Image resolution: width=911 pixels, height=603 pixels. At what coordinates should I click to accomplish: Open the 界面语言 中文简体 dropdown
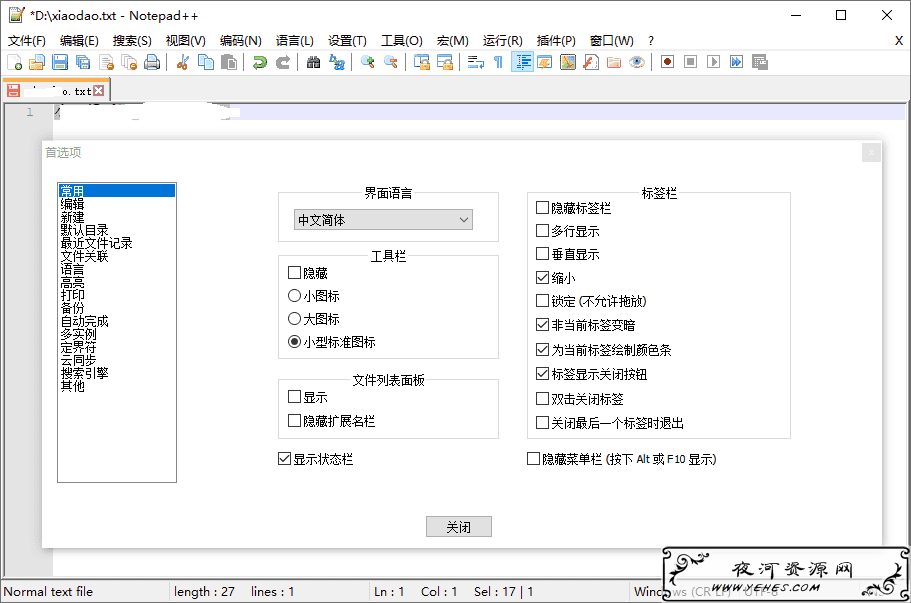[x=383, y=220]
